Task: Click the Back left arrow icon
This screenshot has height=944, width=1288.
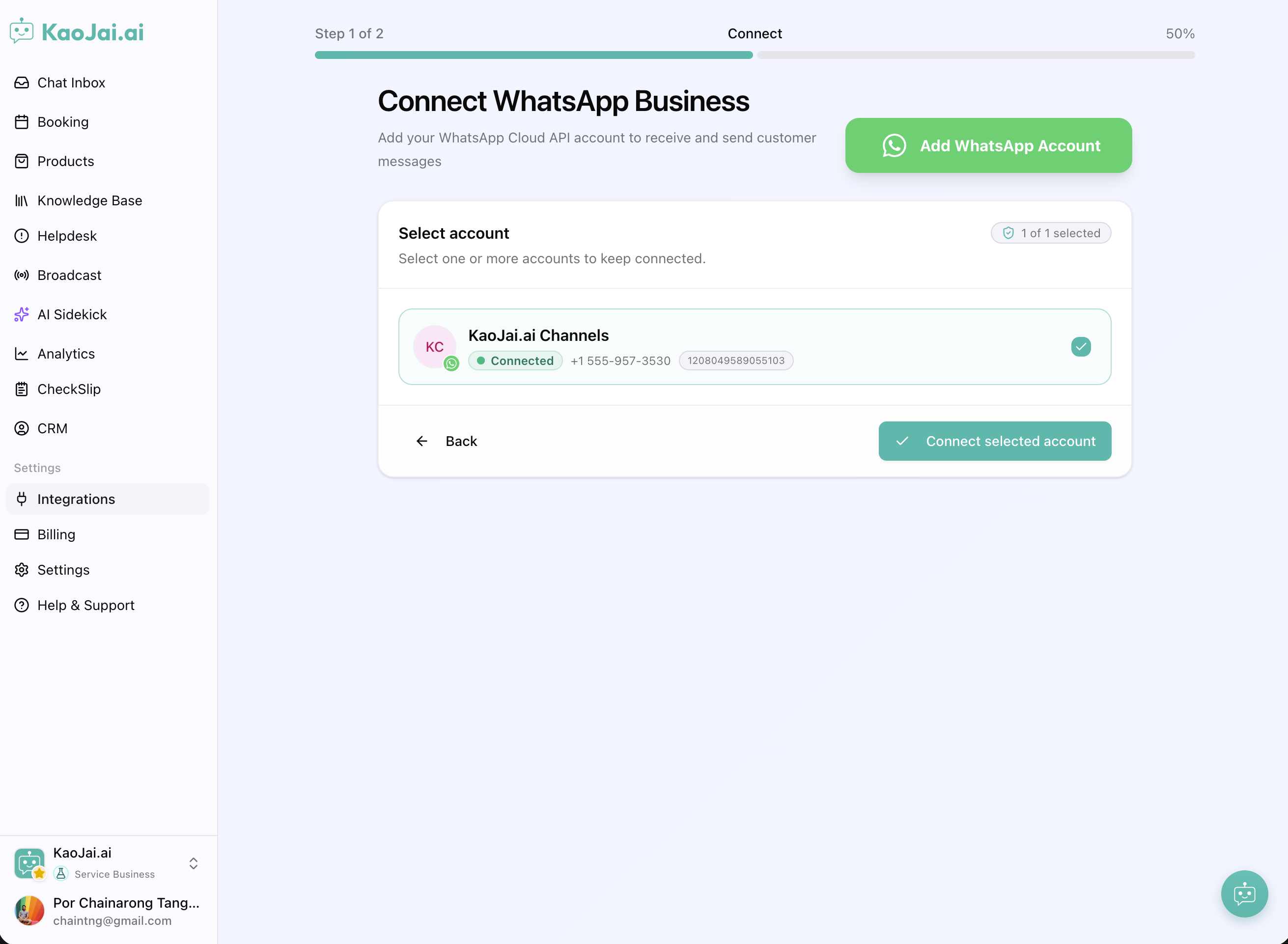Action: pos(421,441)
